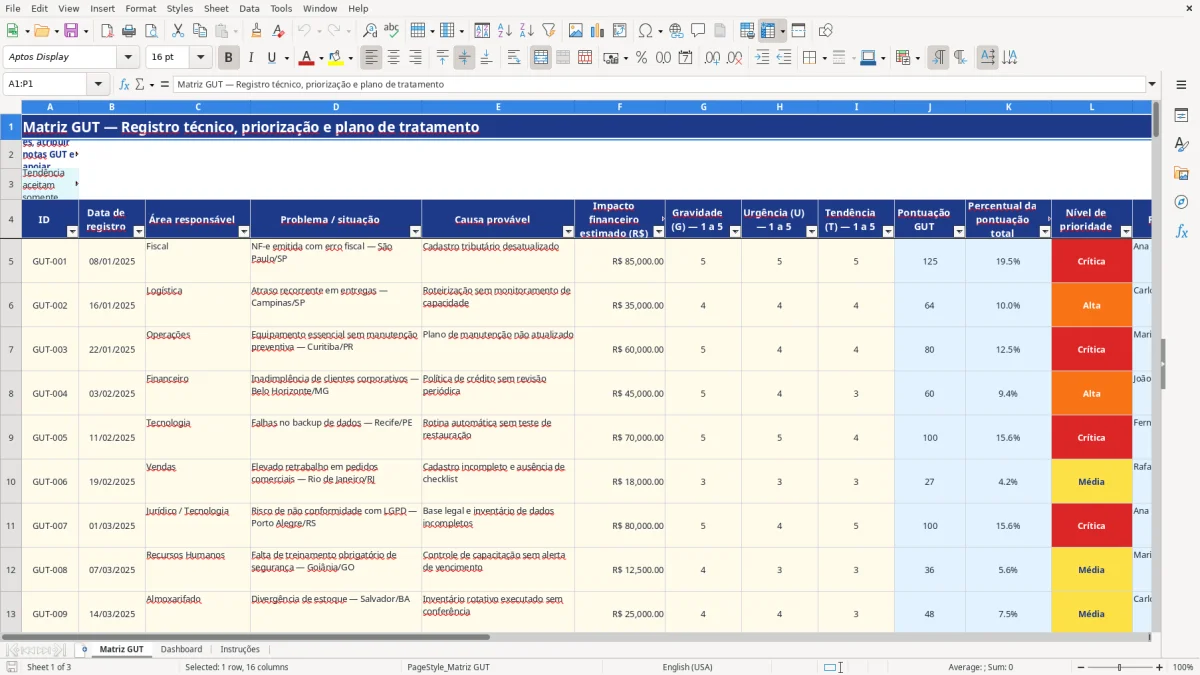This screenshot has height=675, width=1200.
Task: Toggle center horizontally alignment
Action: pyautogui.click(x=393, y=58)
